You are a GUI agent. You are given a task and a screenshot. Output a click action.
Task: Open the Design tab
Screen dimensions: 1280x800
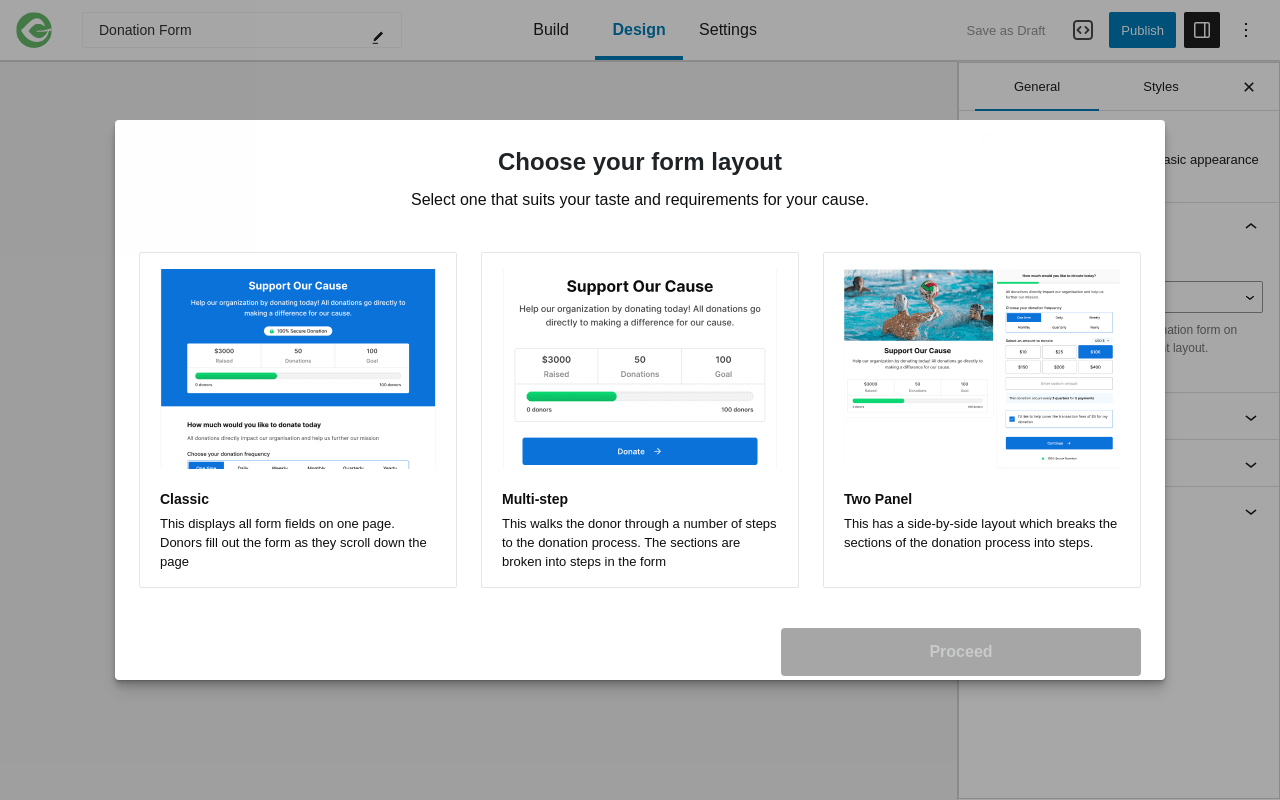coord(639,30)
